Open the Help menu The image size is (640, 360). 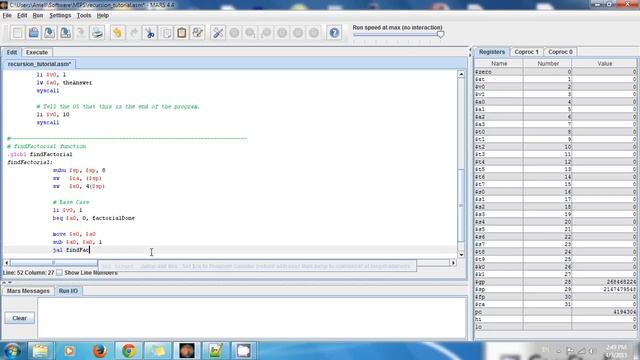[x=102, y=16]
